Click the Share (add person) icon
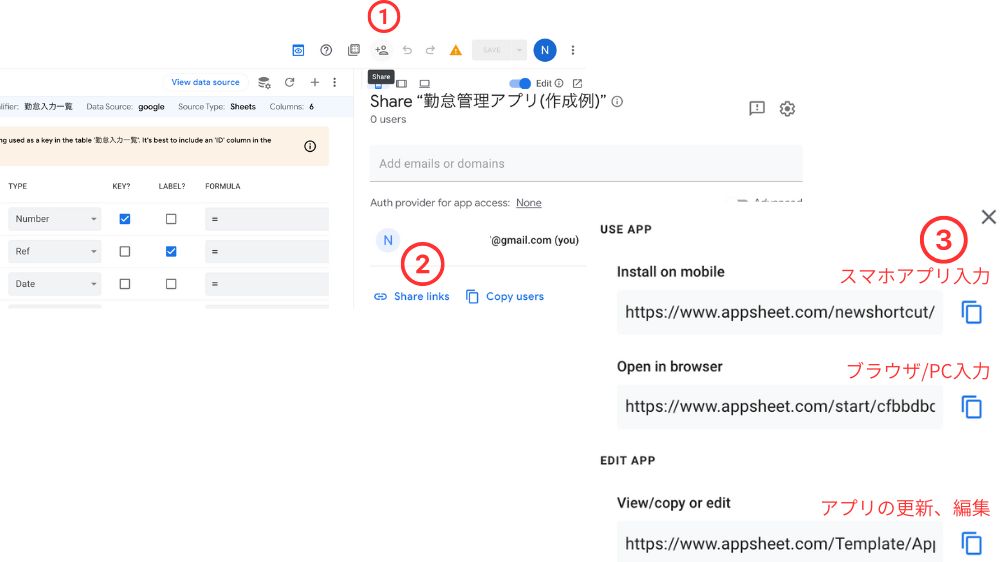 point(381,50)
